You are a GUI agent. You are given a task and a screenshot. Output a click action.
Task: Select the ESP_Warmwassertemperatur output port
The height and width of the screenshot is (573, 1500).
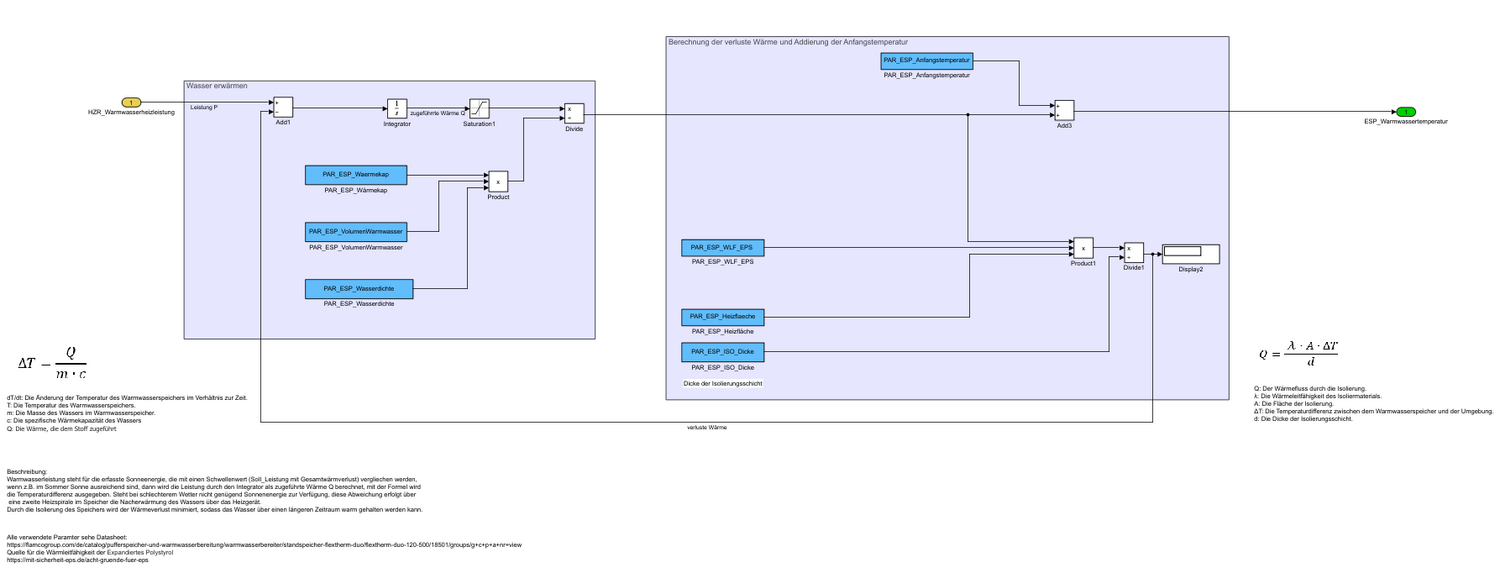pos(1405,111)
